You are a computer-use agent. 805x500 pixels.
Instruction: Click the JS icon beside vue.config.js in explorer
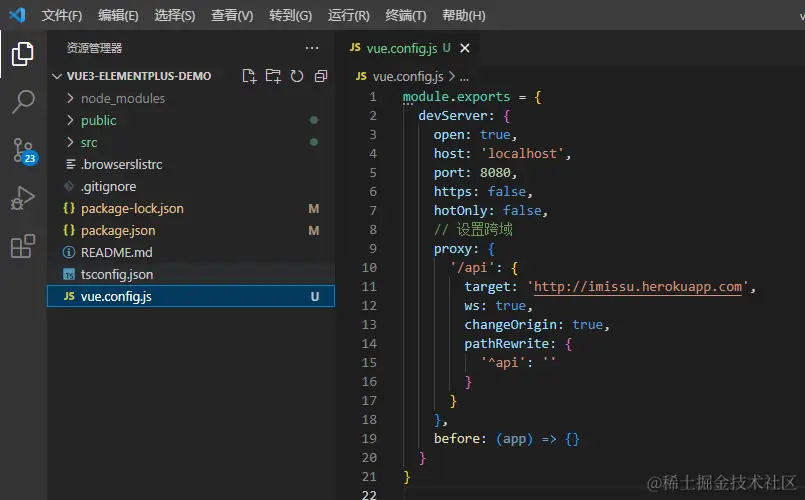(69, 296)
